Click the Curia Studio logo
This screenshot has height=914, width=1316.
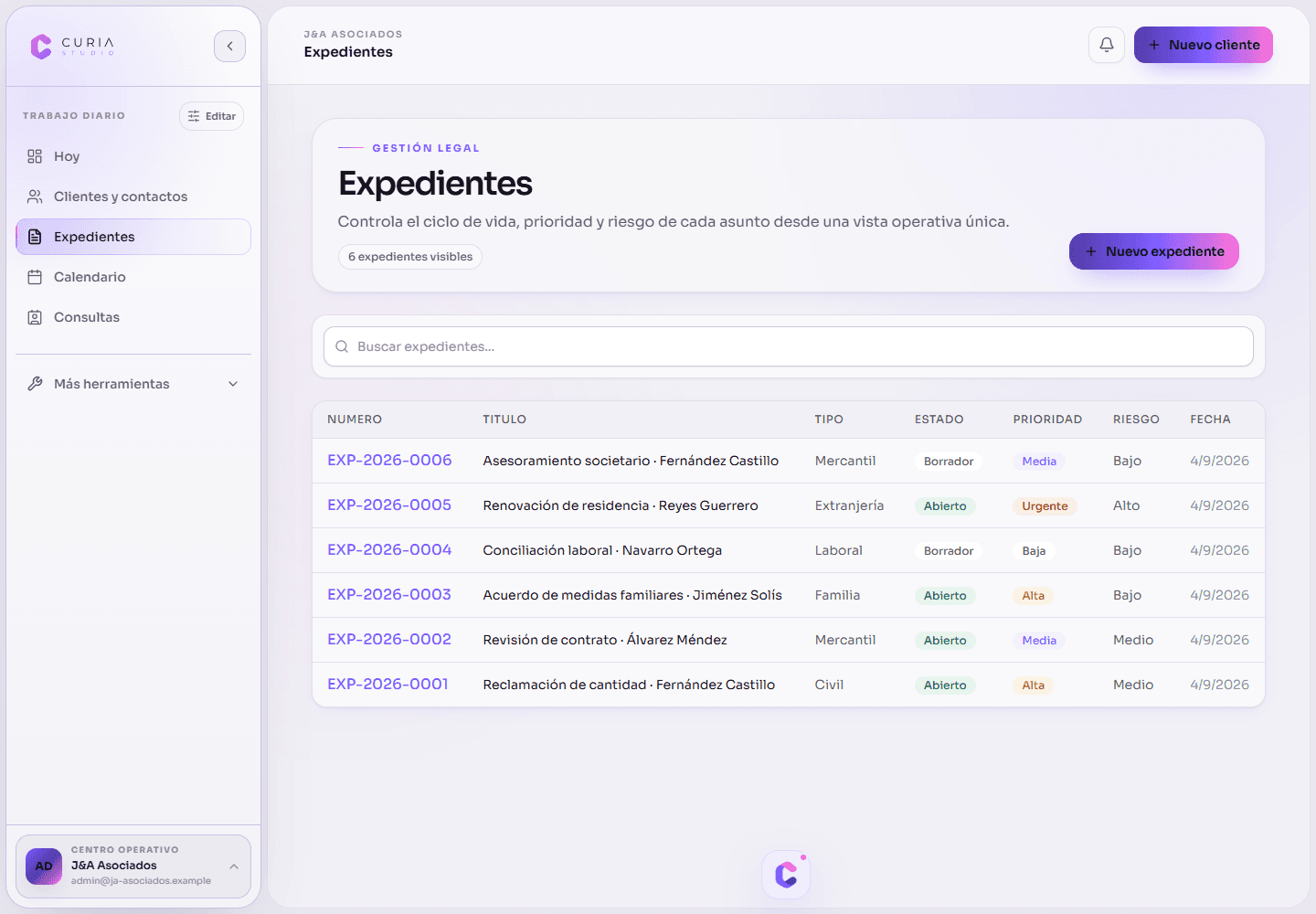(72, 46)
